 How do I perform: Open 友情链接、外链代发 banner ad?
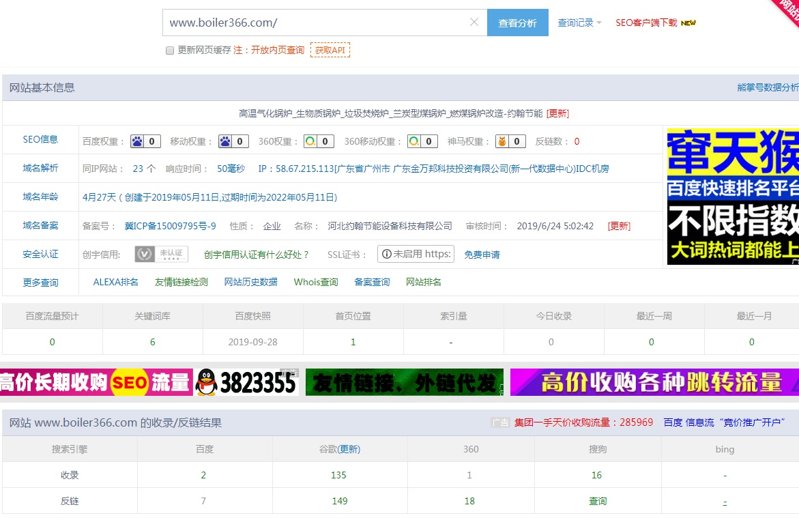coord(405,382)
